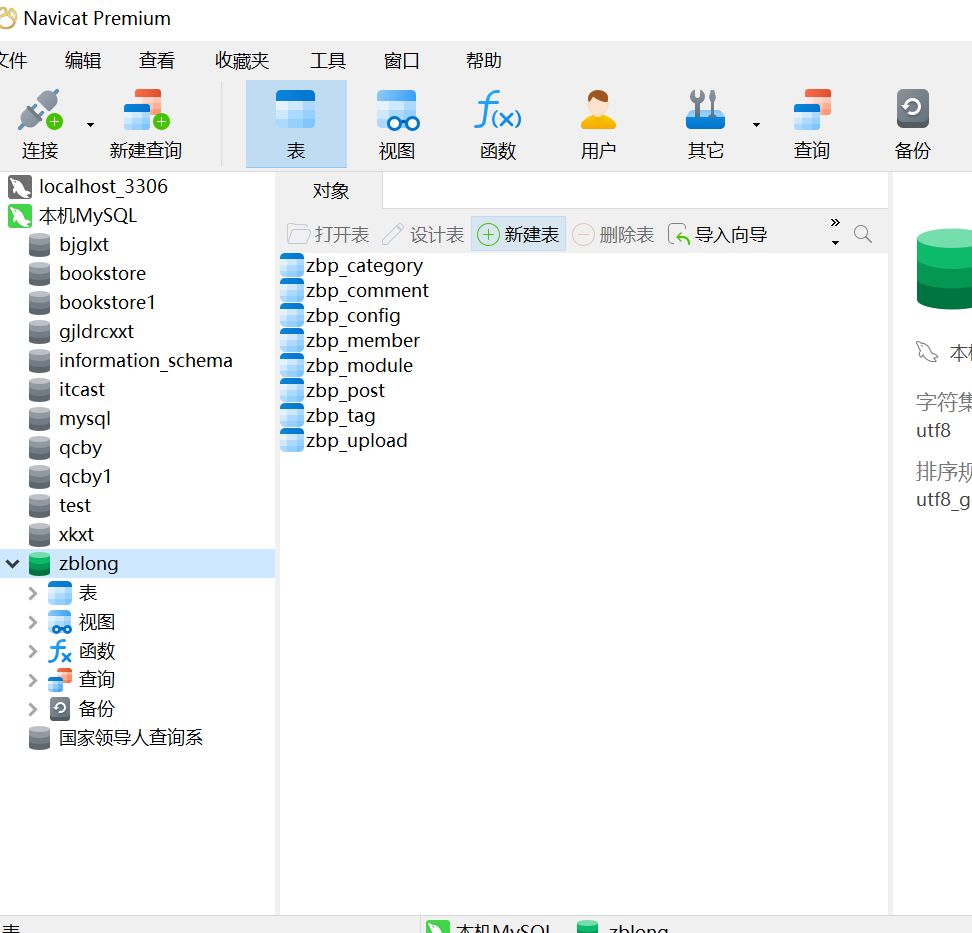Open the dropdown arrow beside 连接

(x=91, y=125)
